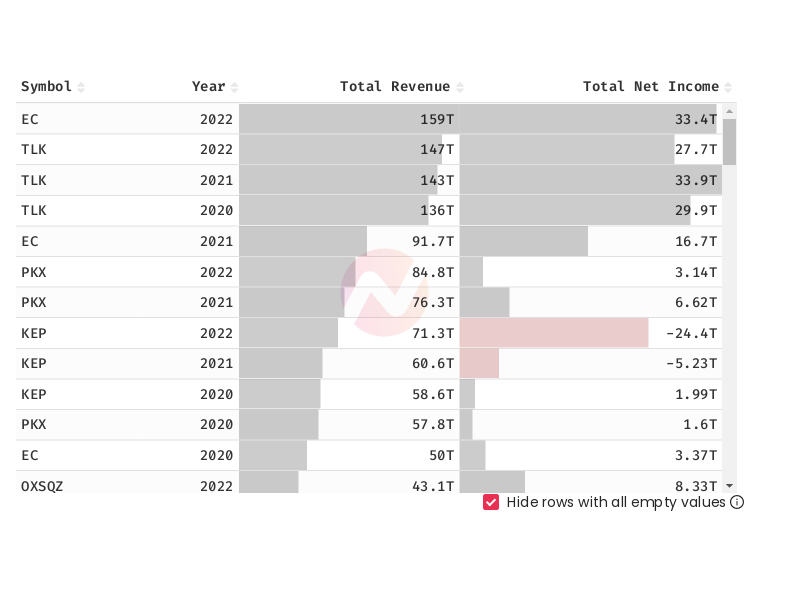Sort table by Symbol column arrows
800x600 pixels.
pos(81,87)
